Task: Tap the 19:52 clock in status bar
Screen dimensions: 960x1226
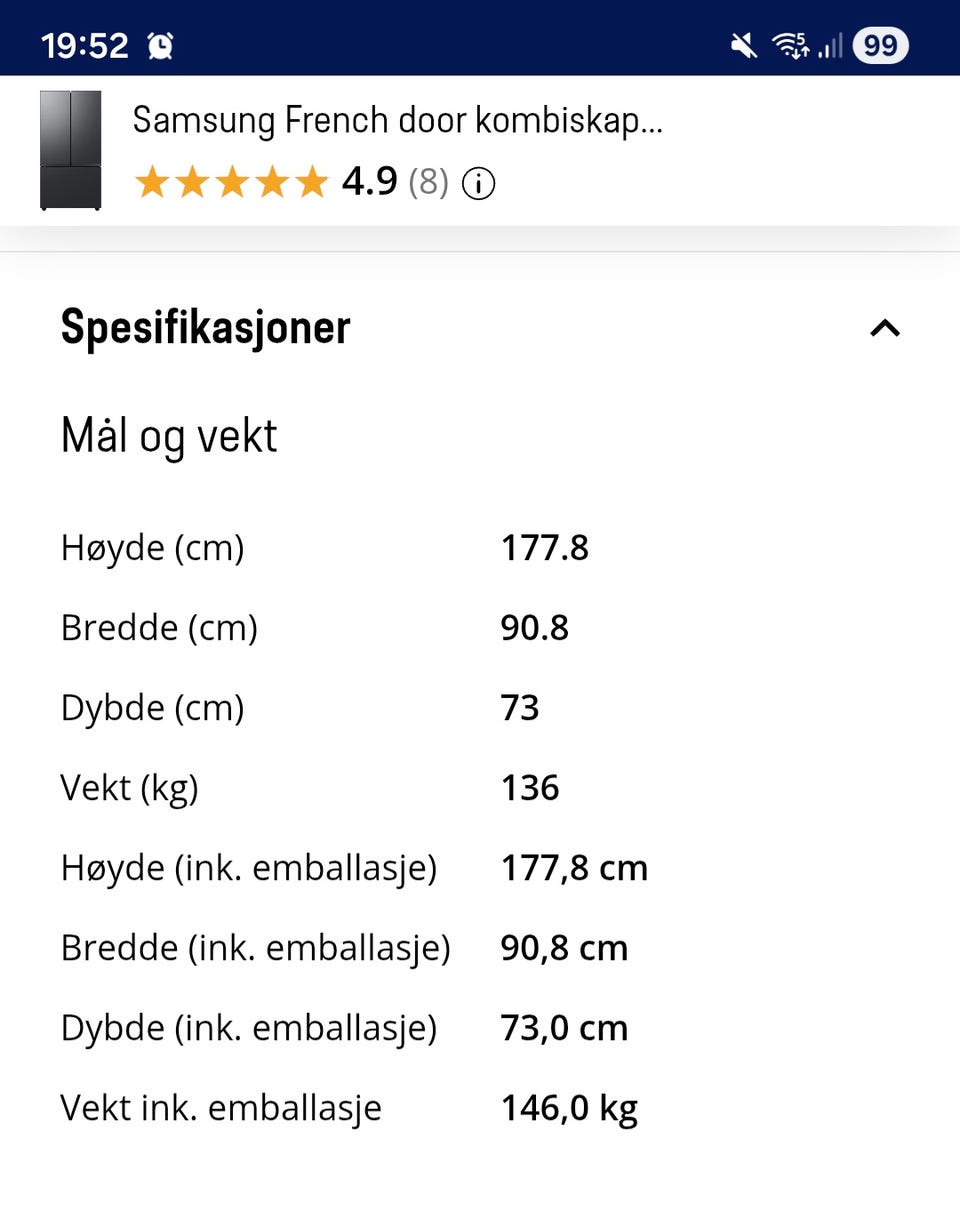Action: tap(85, 45)
